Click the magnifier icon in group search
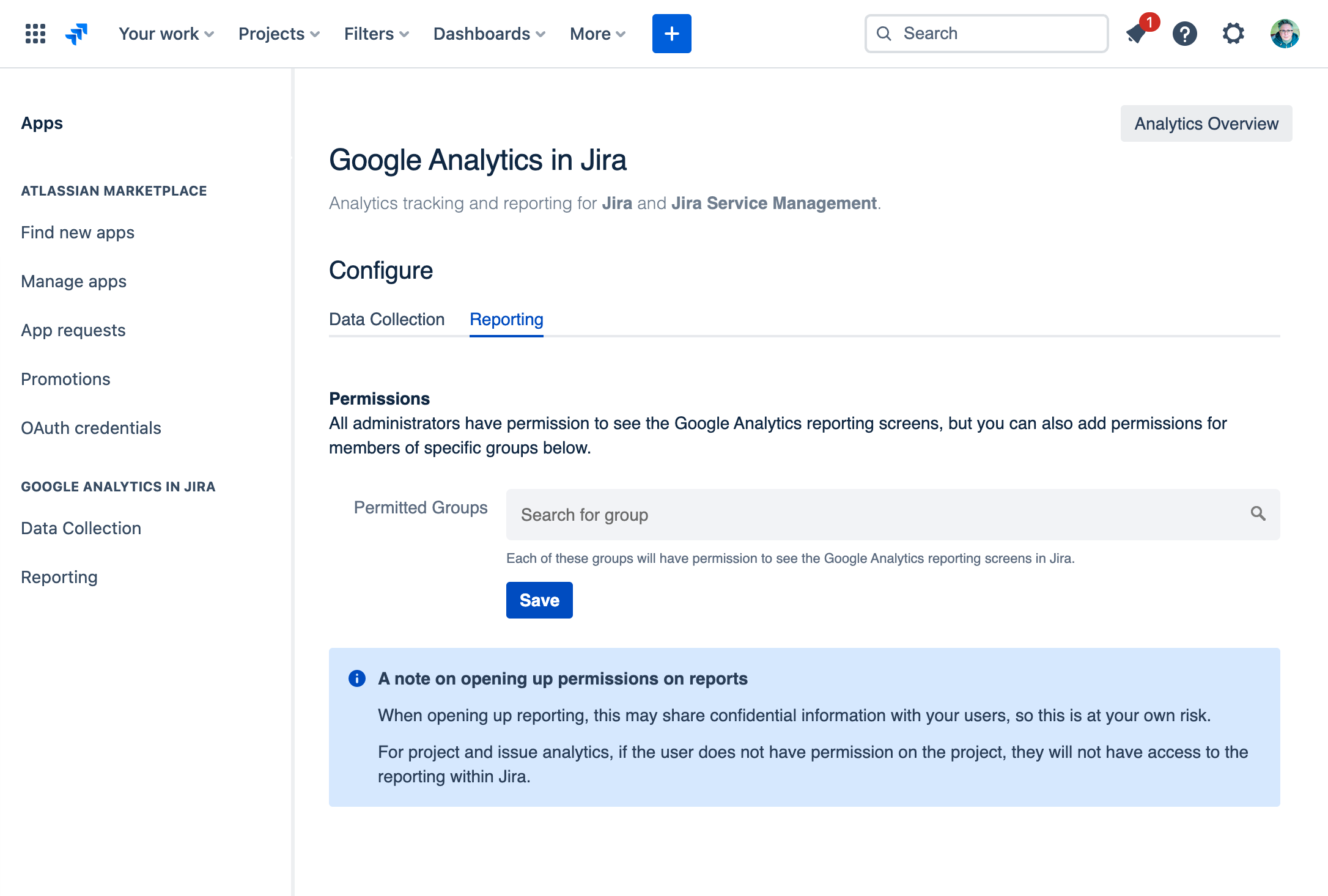The height and width of the screenshot is (896, 1328). (1258, 513)
